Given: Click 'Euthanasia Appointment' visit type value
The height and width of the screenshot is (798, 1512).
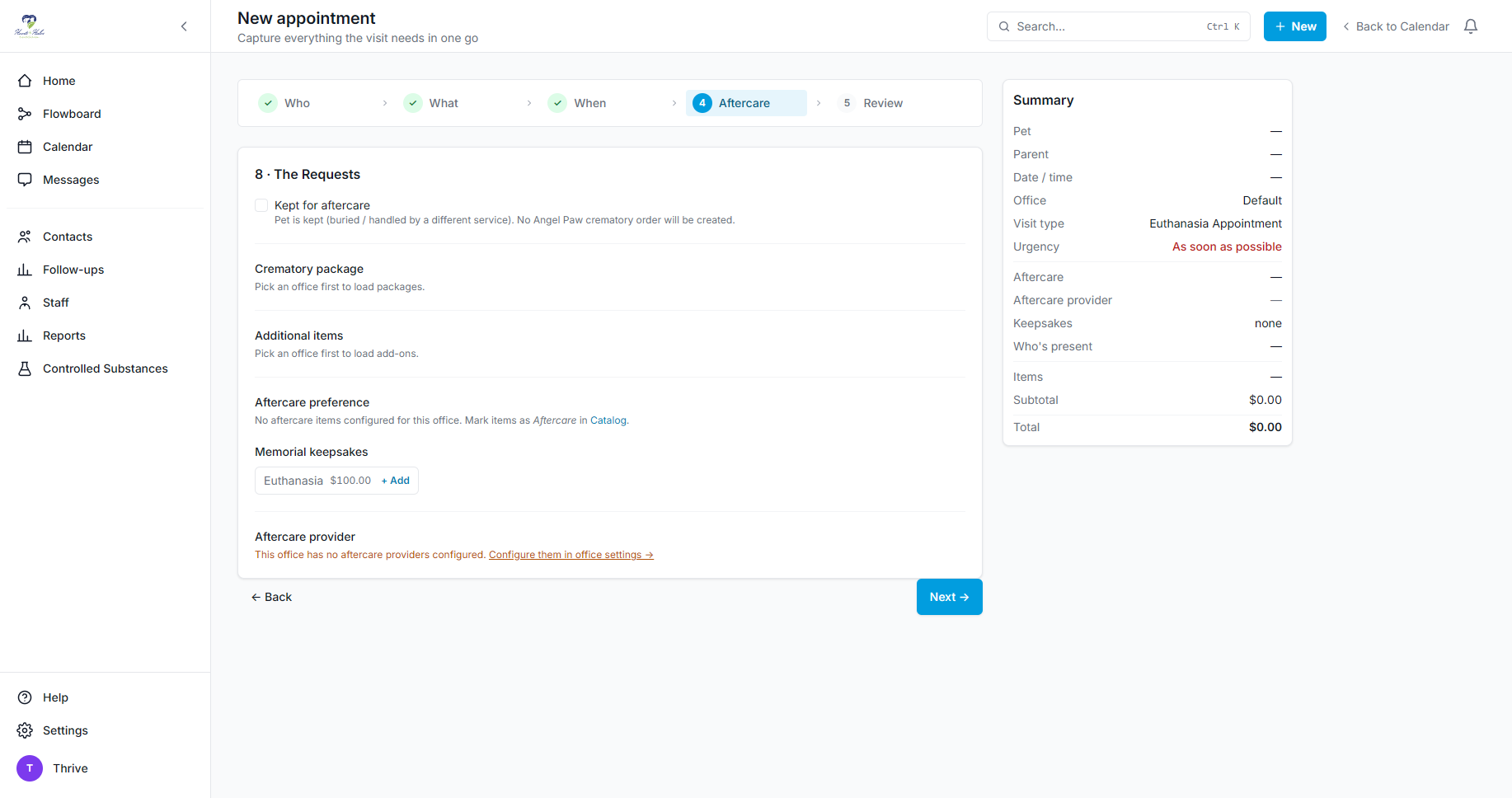Looking at the screenshot, I should point(1215,223).
